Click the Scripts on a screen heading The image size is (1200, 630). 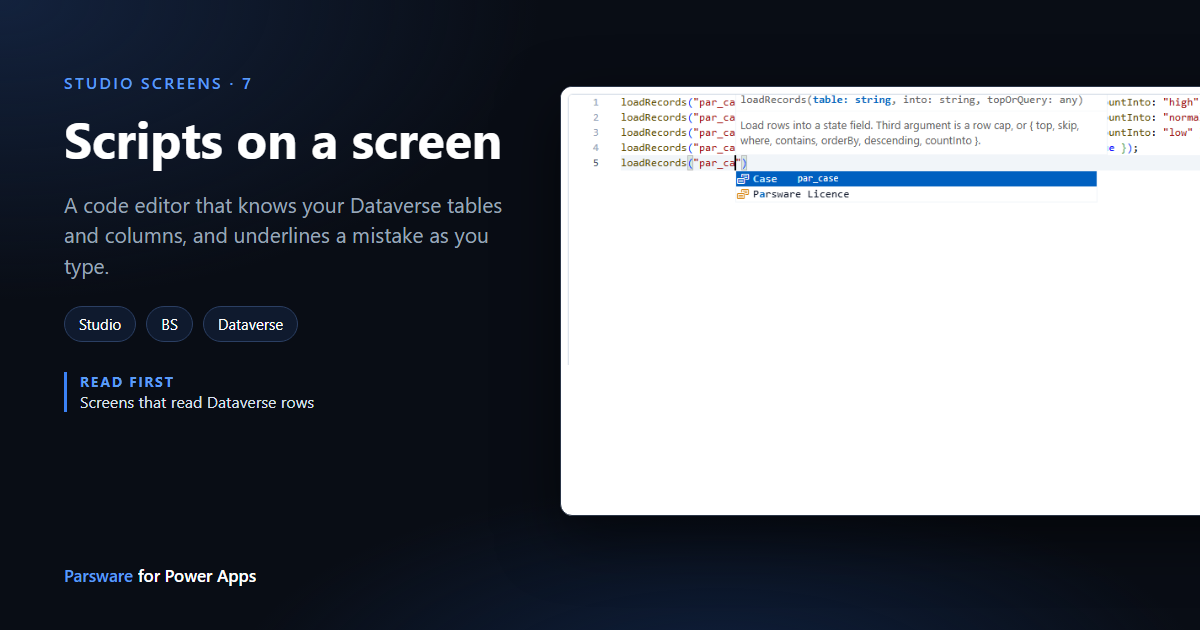[283, 140]
